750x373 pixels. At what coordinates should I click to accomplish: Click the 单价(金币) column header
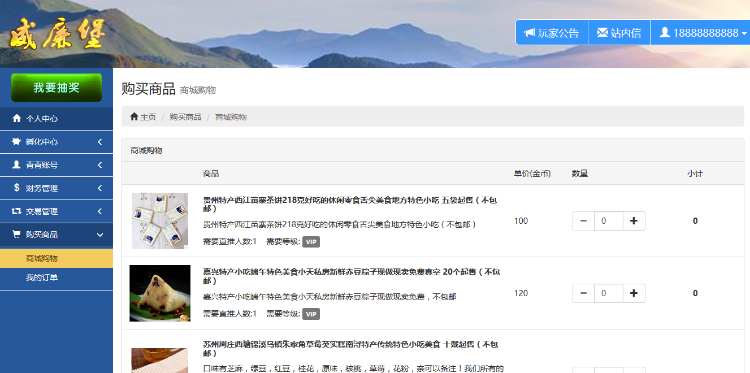click(532, 174)
